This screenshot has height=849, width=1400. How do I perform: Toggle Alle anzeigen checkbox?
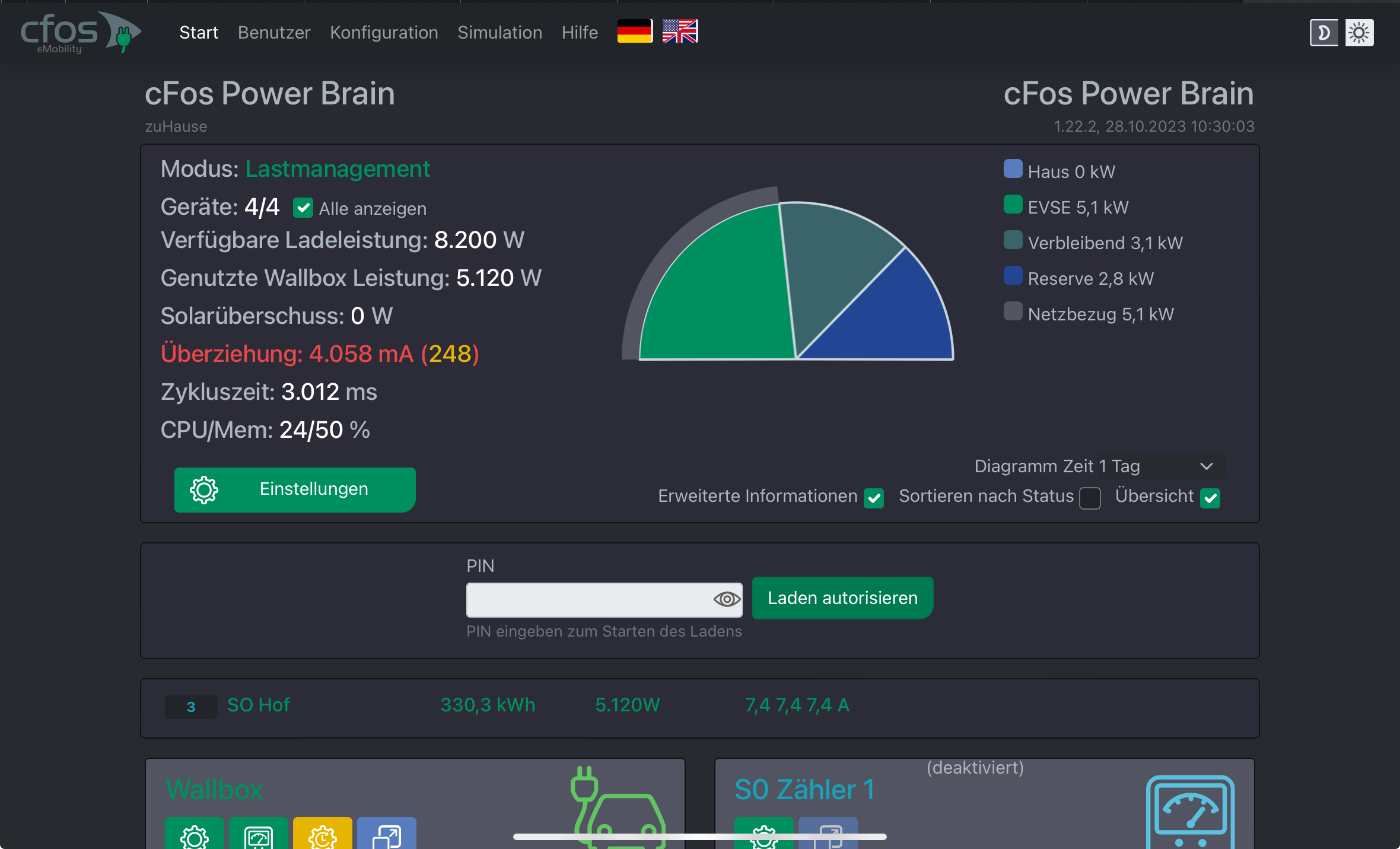[x=303, y=208]
